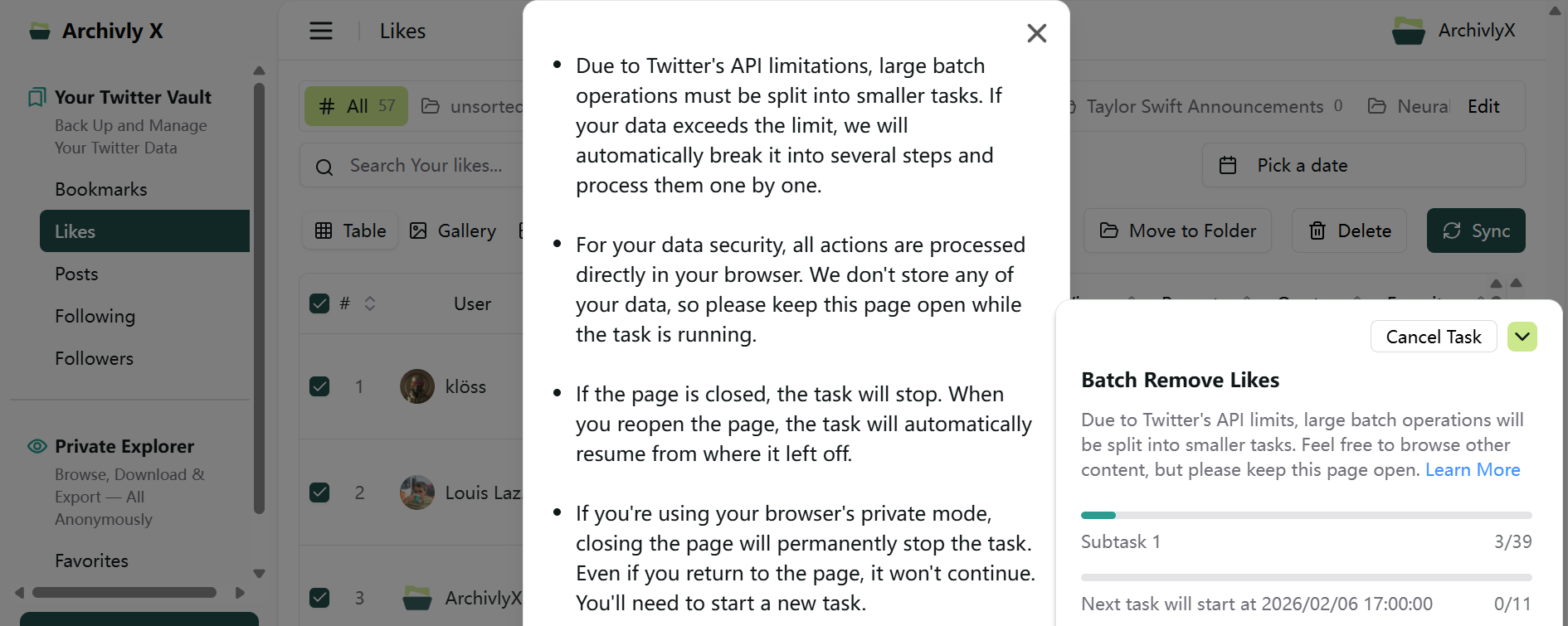Click the Your Twitter Vault bookmark icon
Screen dimensions: 1568x626
37,97
